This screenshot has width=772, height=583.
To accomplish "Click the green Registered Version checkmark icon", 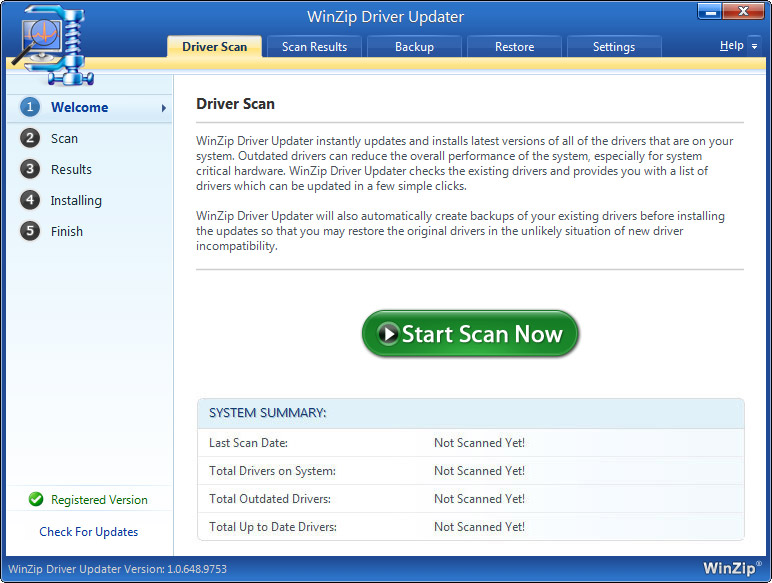I will tap(36, 499).
